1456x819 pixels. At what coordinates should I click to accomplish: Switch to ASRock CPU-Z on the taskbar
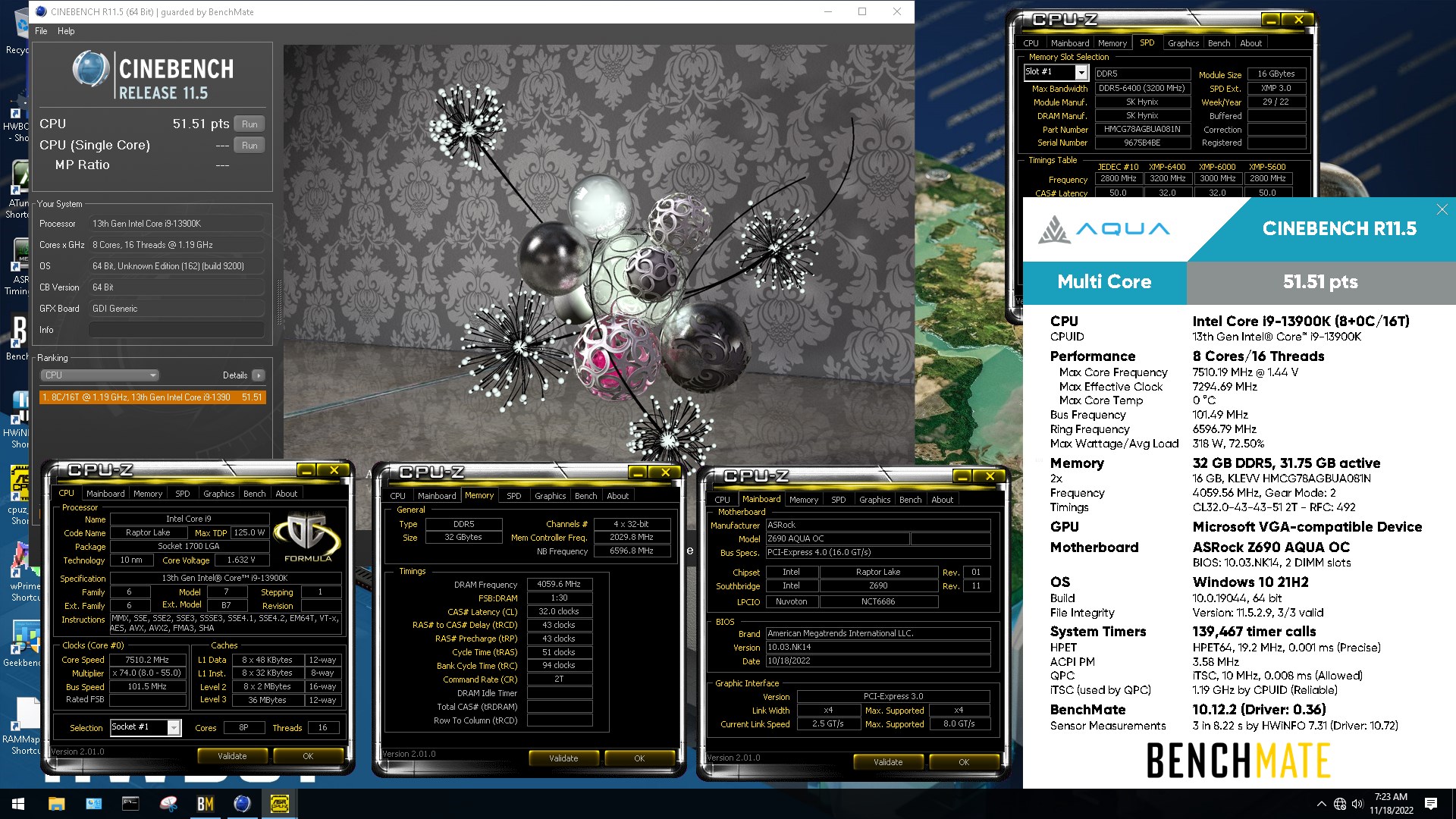[279, 804]
